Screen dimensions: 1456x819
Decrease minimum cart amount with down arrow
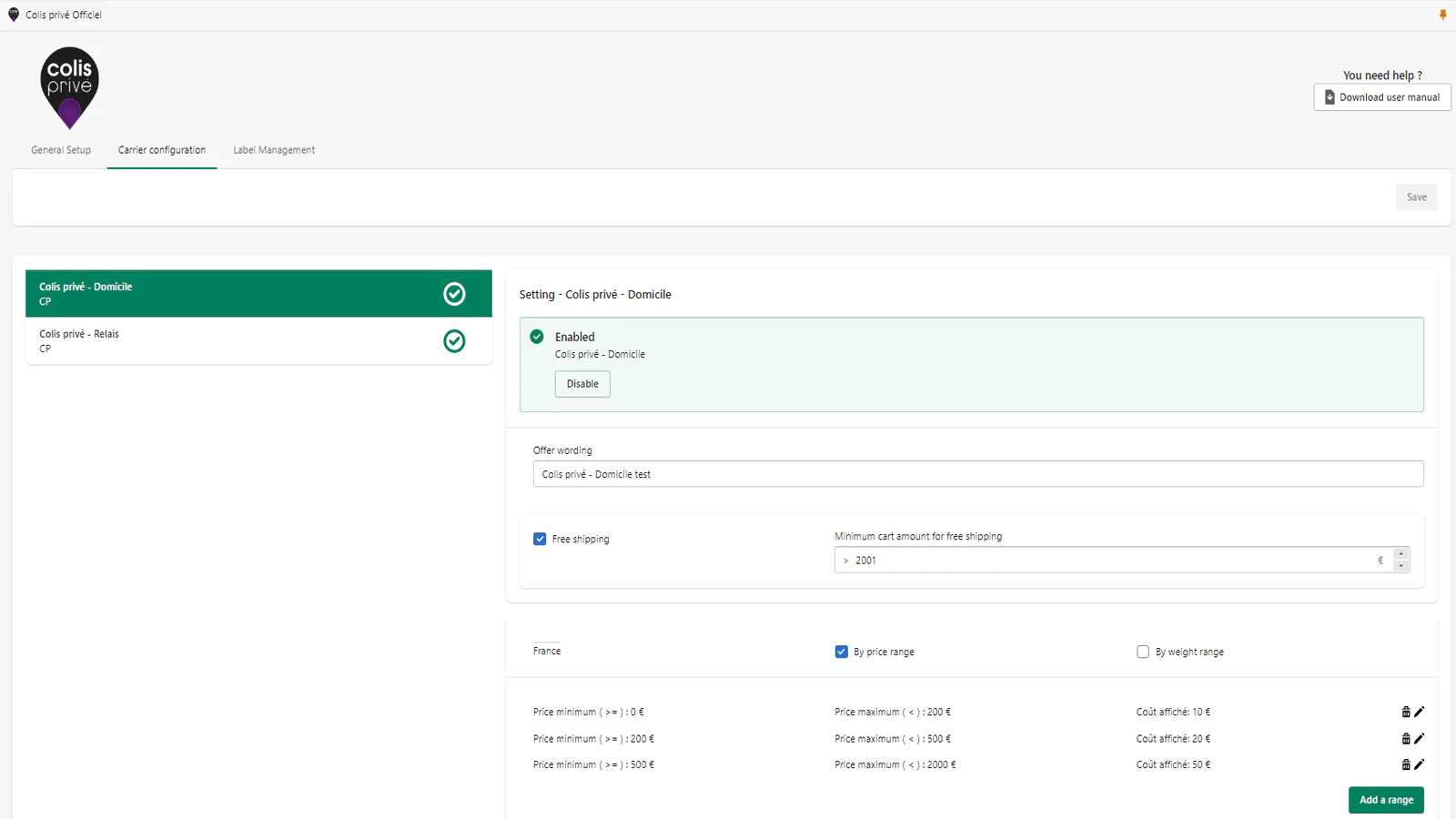tap(1401, 566)
